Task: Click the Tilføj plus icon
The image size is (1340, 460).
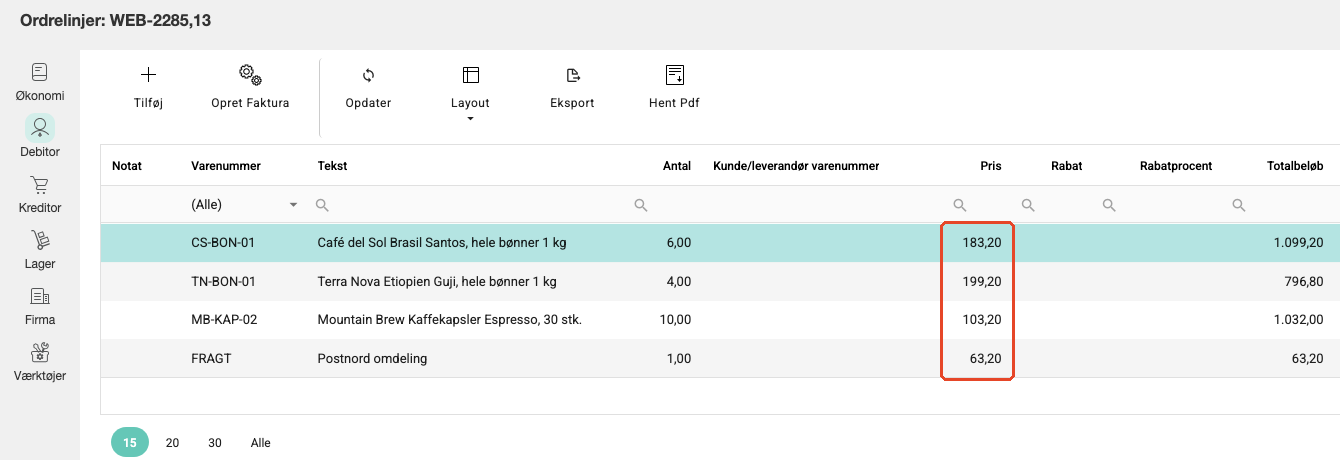Action: pos(148,75)
